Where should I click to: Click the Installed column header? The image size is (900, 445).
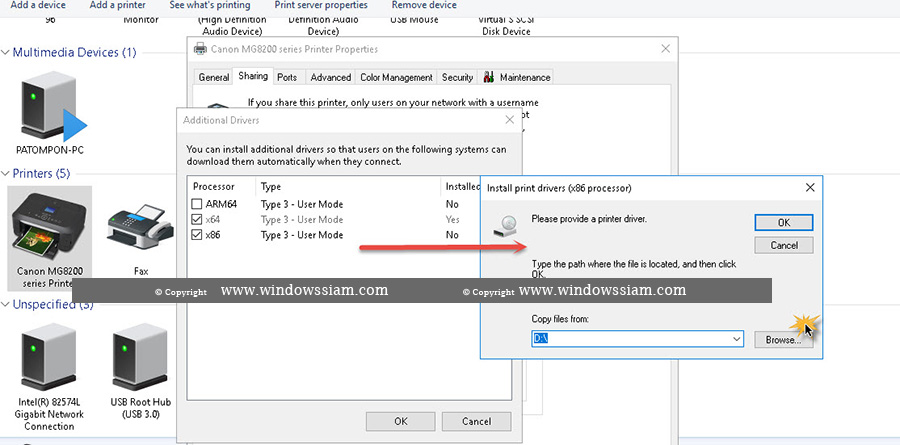point(462,187)
